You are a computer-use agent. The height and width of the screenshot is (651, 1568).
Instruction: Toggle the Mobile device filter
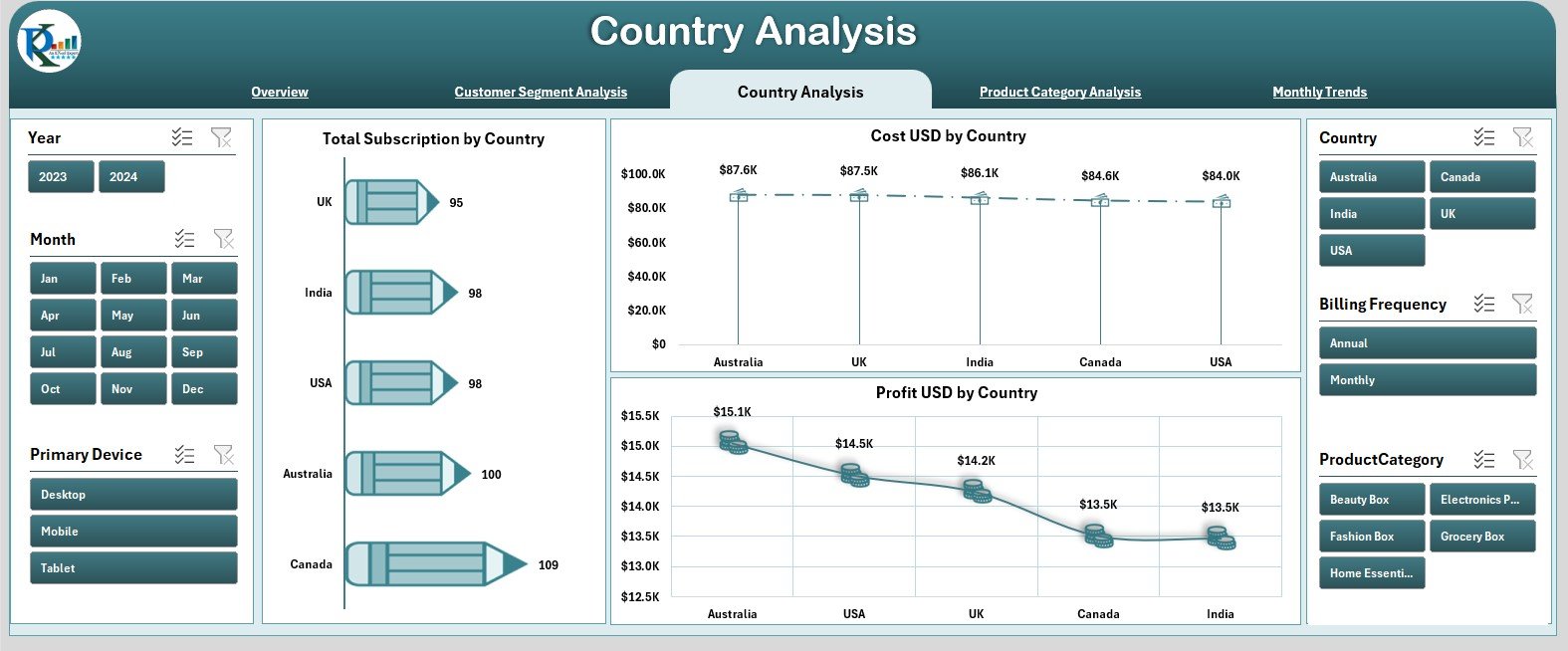[133, 532]
